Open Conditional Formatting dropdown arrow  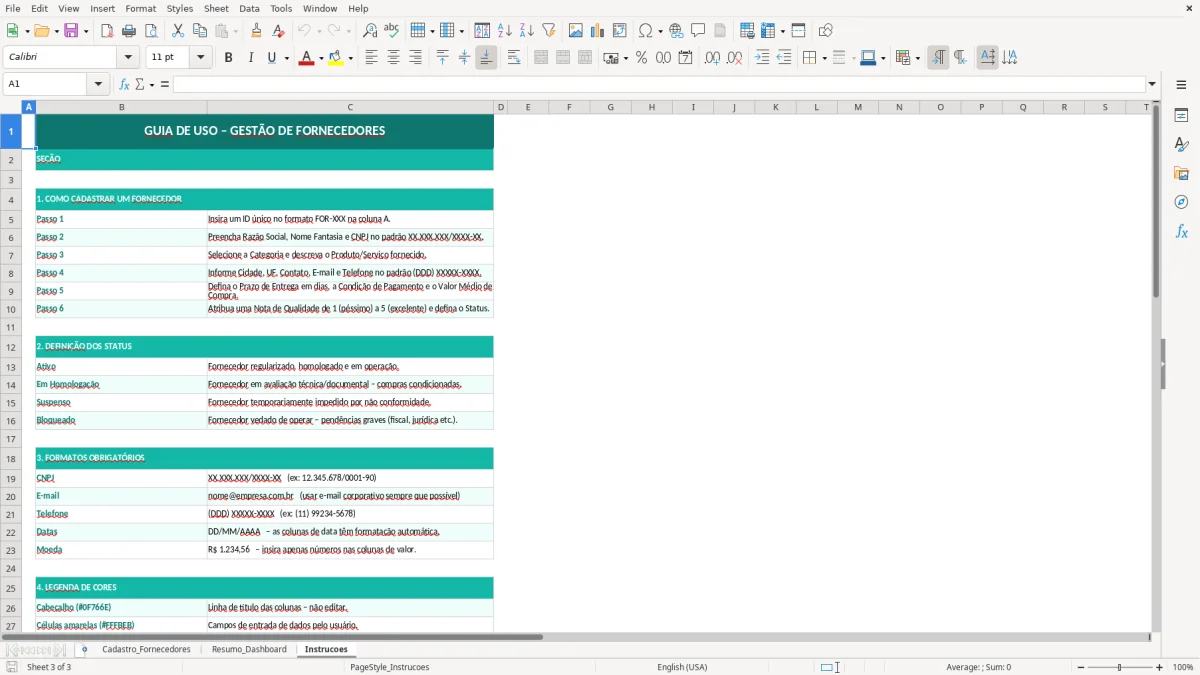(x=917, y=58)
